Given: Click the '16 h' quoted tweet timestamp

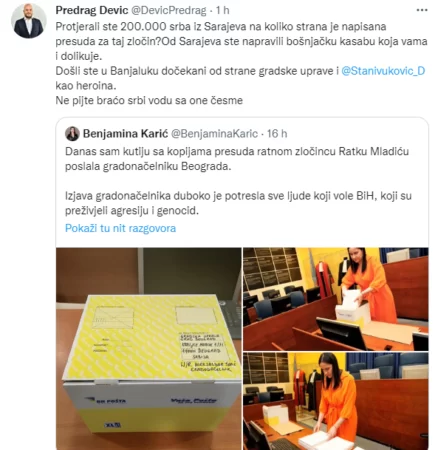Looking at the screenshot, I should (x=277, y=134).
